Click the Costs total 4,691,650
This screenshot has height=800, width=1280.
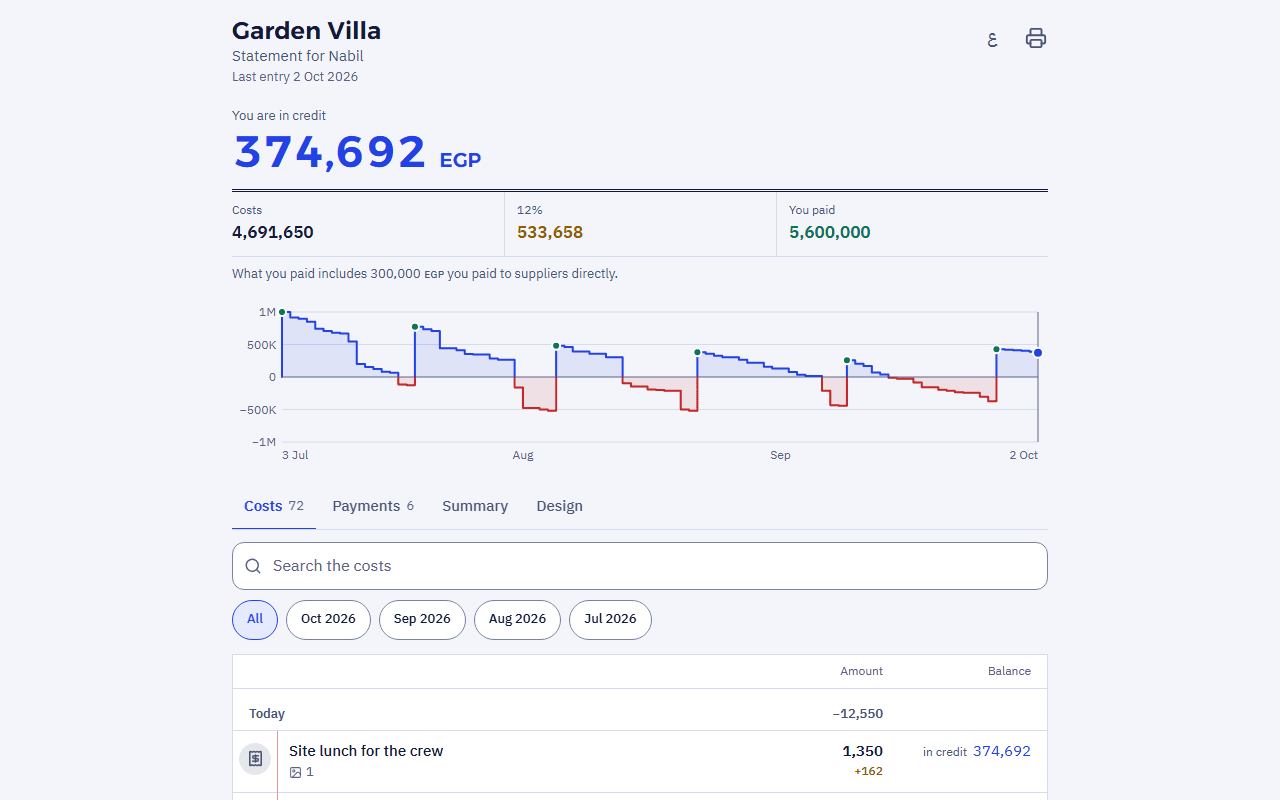[x=273, y=233]
